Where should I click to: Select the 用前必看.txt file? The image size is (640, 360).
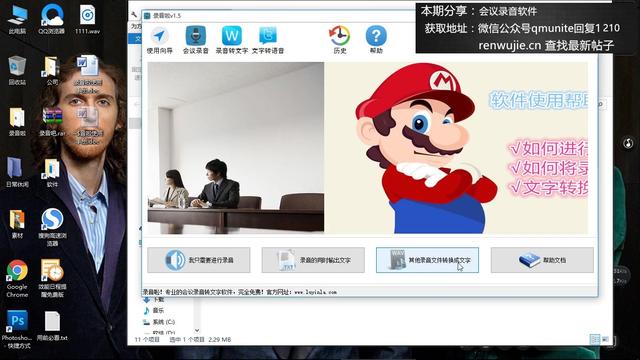[x=52, y=327]
